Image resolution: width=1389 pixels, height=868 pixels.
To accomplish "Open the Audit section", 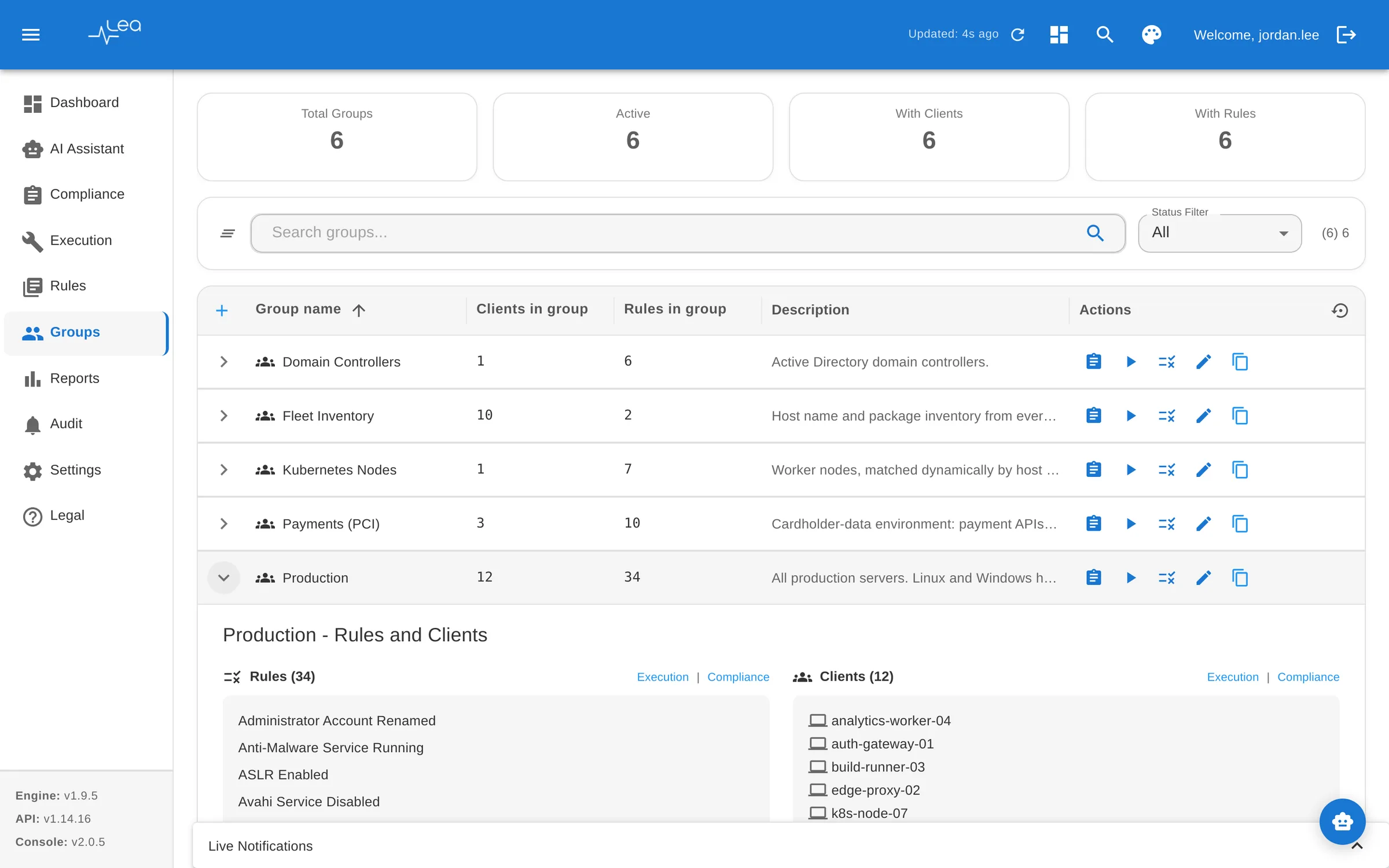I will click(86, 424).
